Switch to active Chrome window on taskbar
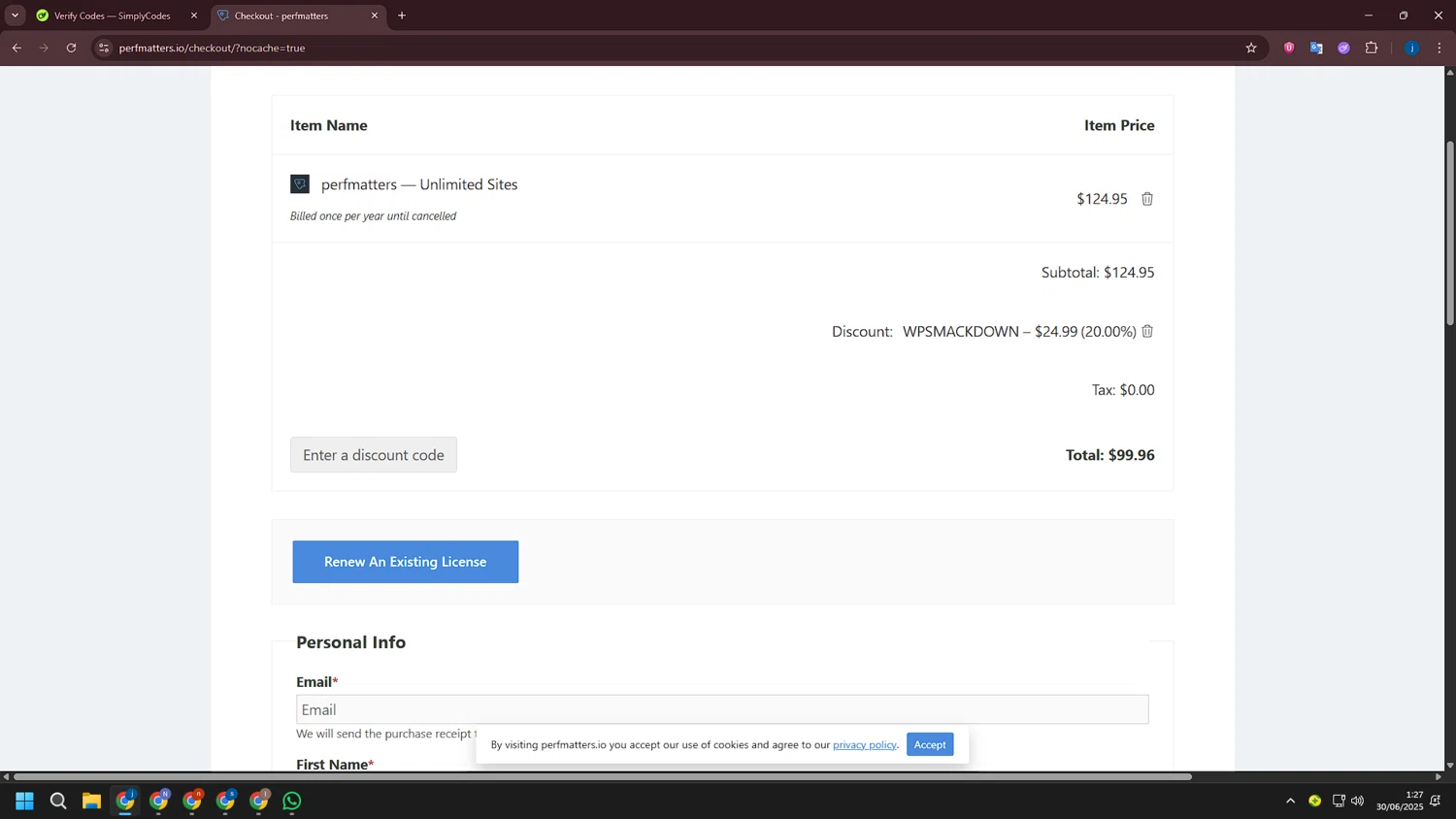The image size is (1456, 819). (x=125, y=801)
